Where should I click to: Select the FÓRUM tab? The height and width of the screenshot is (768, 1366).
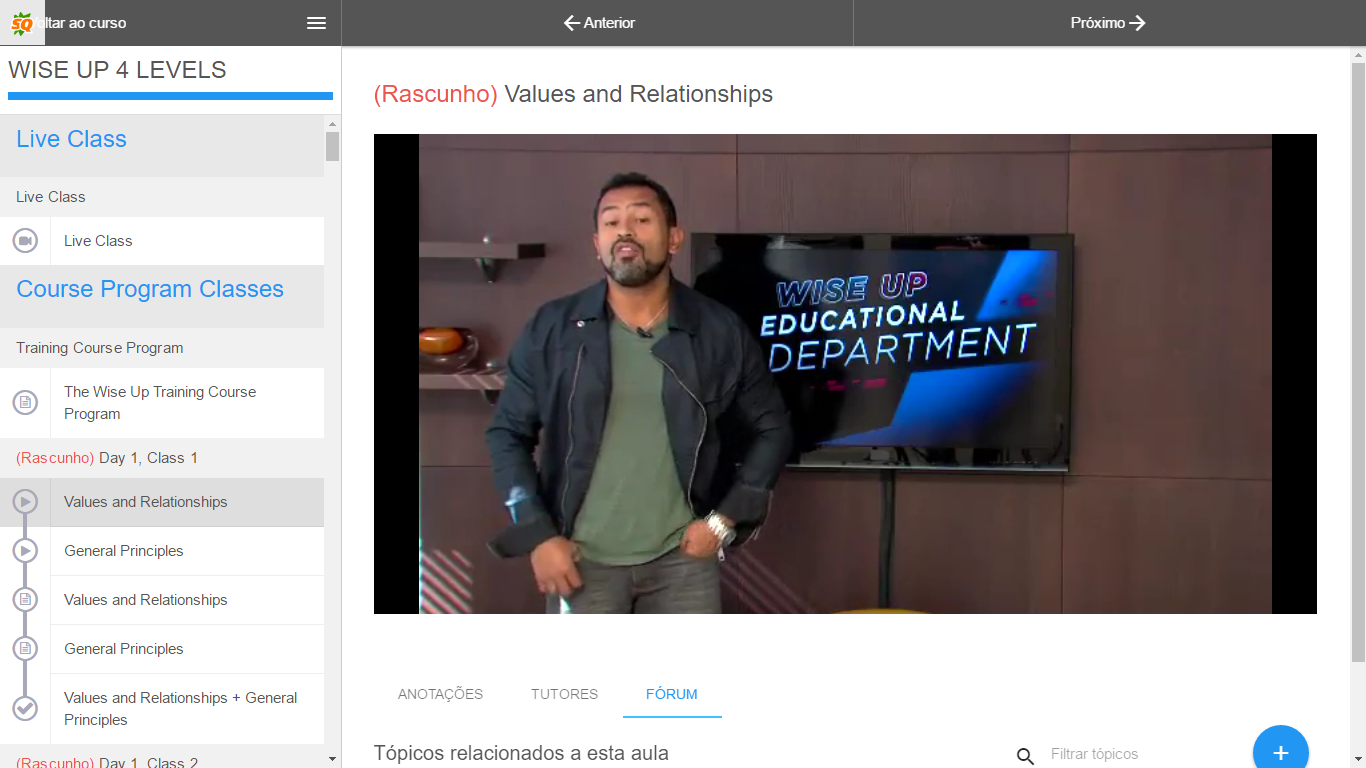(672, 694)
